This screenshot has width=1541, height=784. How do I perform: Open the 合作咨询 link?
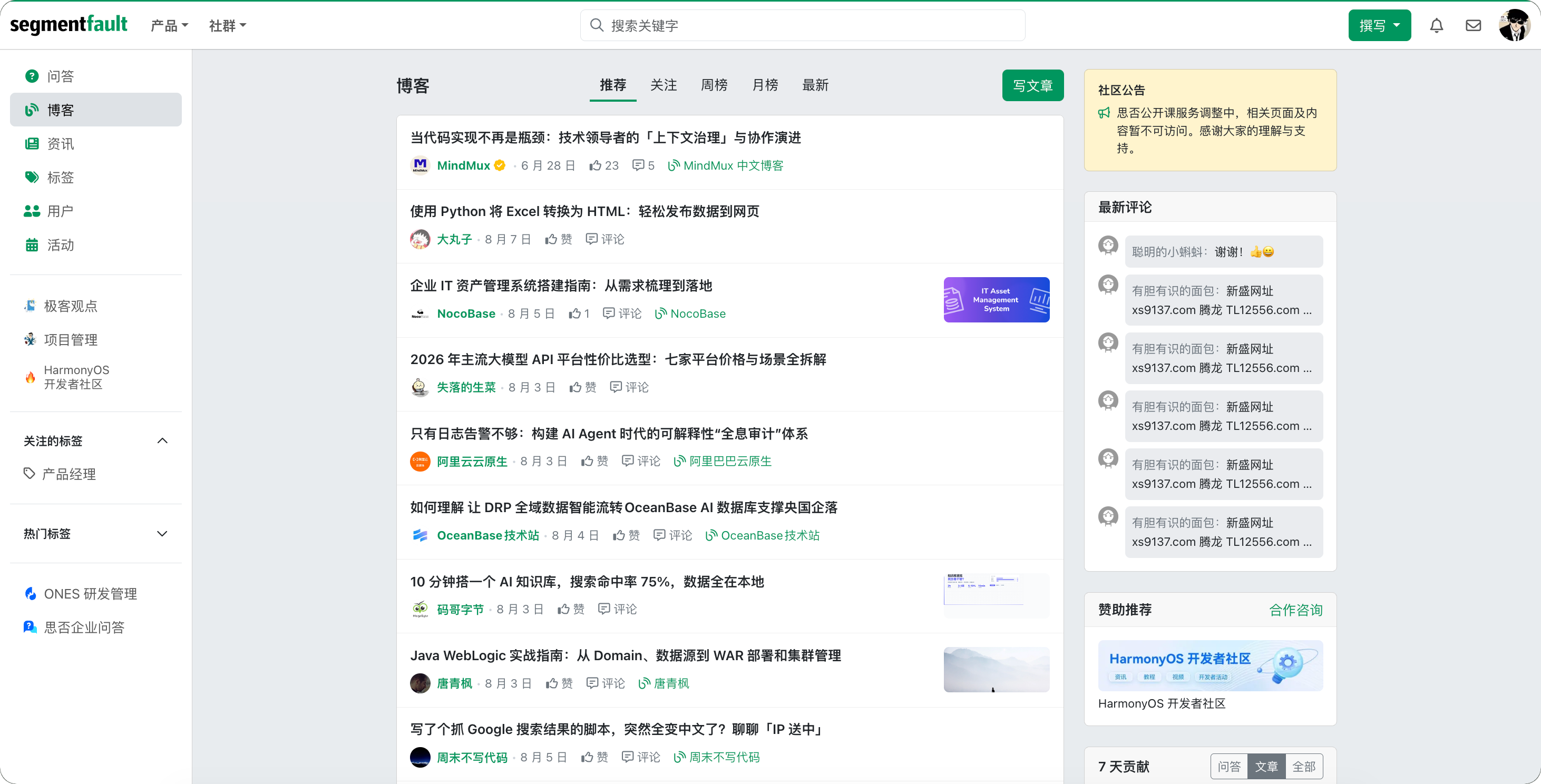pyautogui.click(x=1296, y=610)
